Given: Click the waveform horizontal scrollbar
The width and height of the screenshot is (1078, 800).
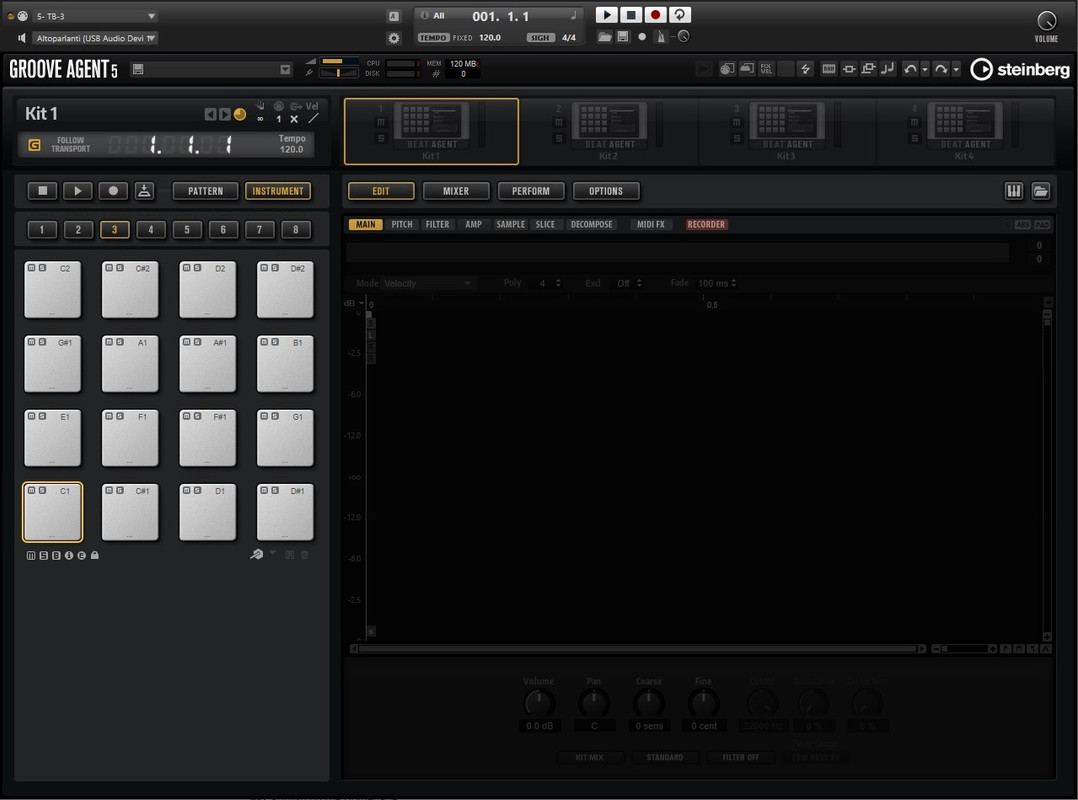Looking at the screenshot, I should (638, 648).
